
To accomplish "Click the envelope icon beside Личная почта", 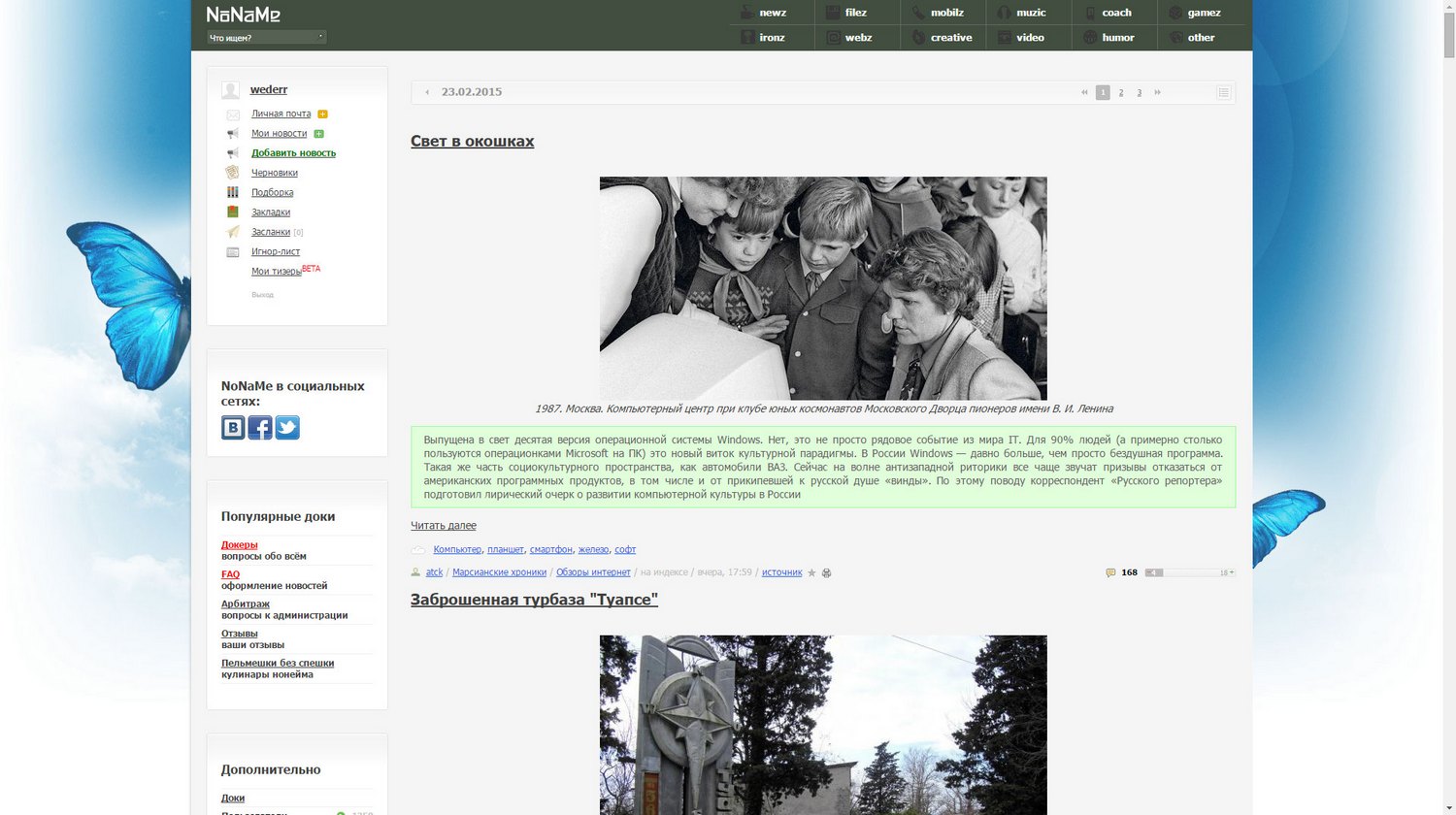I will pyautogui.click(x=233, y=114).
